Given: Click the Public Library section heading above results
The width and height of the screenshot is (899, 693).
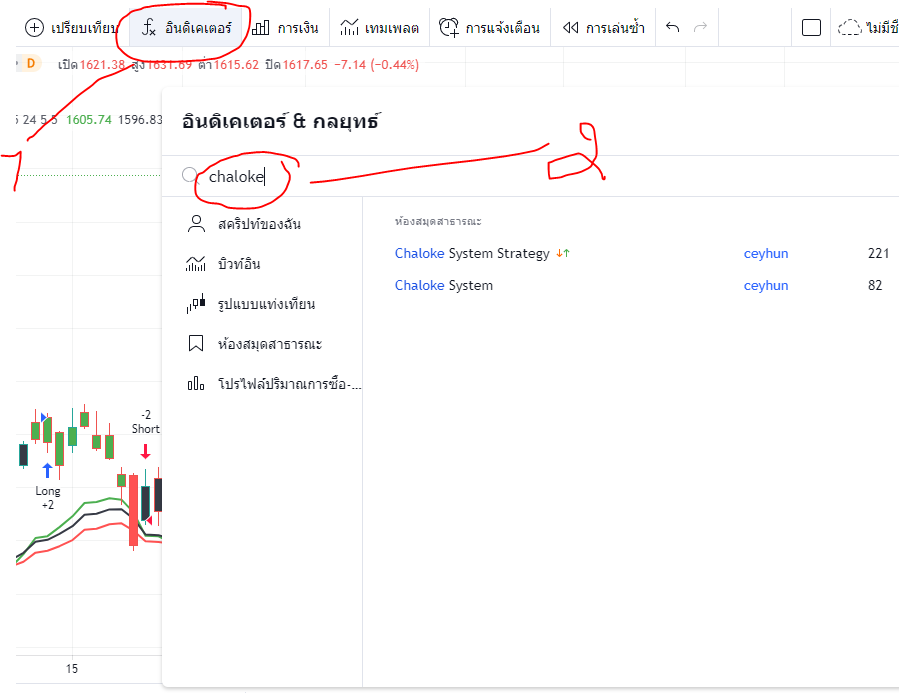Looking at the screenshot, I should [438, 221].
